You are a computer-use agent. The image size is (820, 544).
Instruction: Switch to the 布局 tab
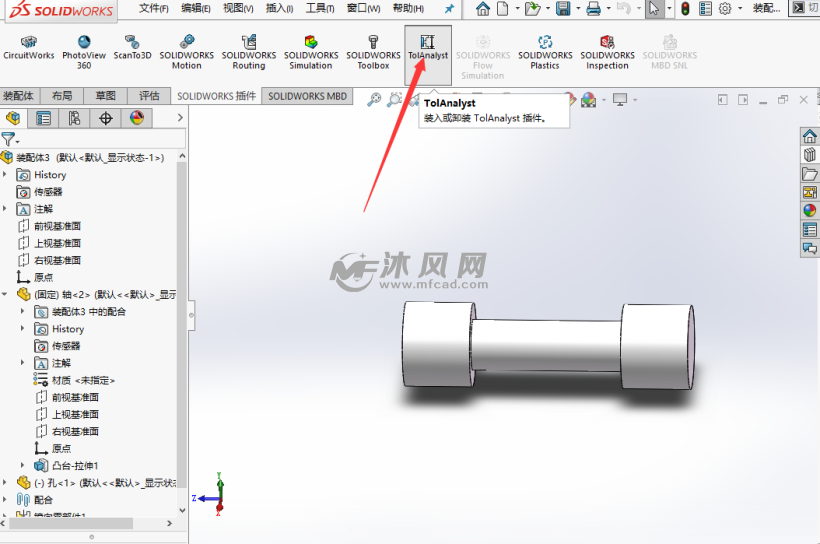point(62,96)
